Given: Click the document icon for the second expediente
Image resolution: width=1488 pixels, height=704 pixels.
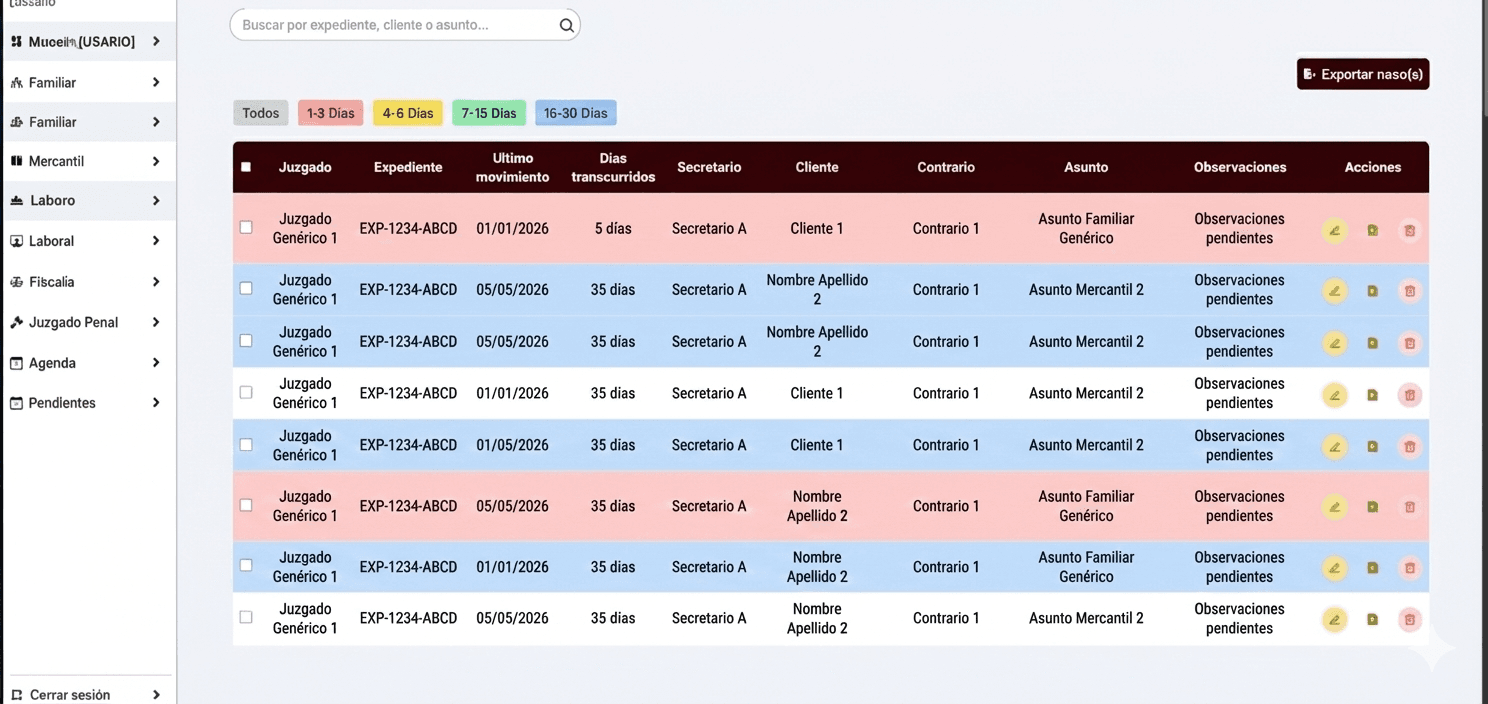Looking at the screenshot, I should (1372, 291).
